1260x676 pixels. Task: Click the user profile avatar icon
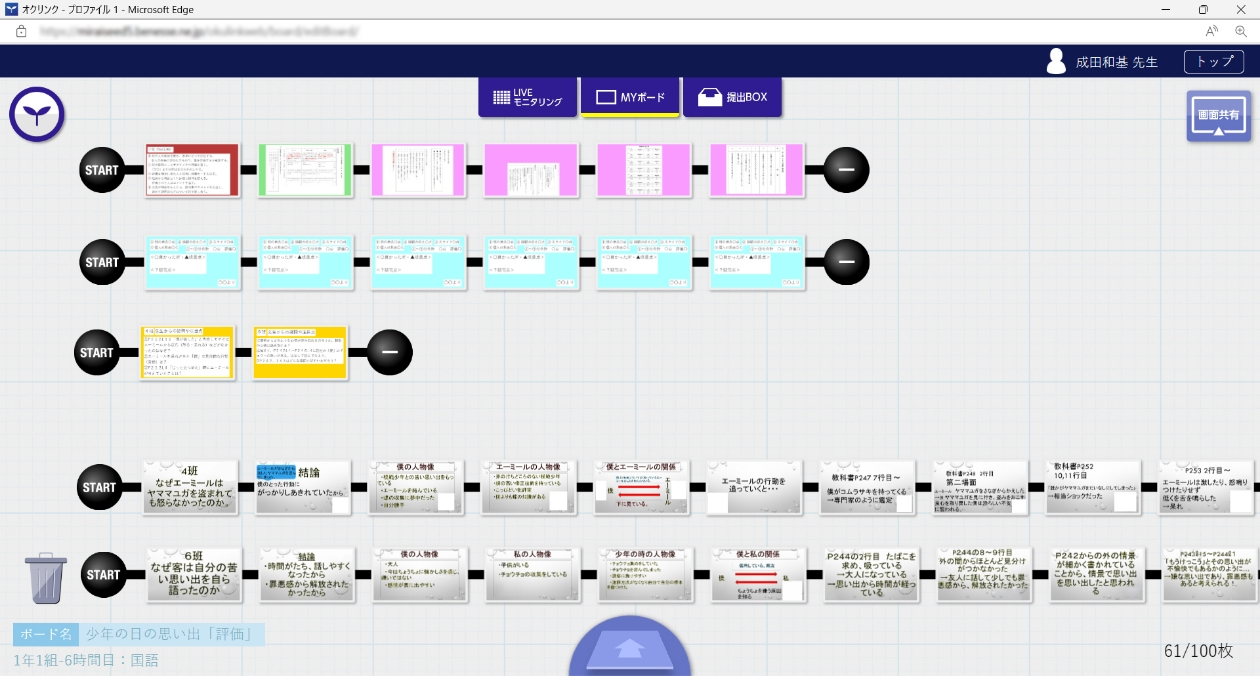coord(1056,61)
